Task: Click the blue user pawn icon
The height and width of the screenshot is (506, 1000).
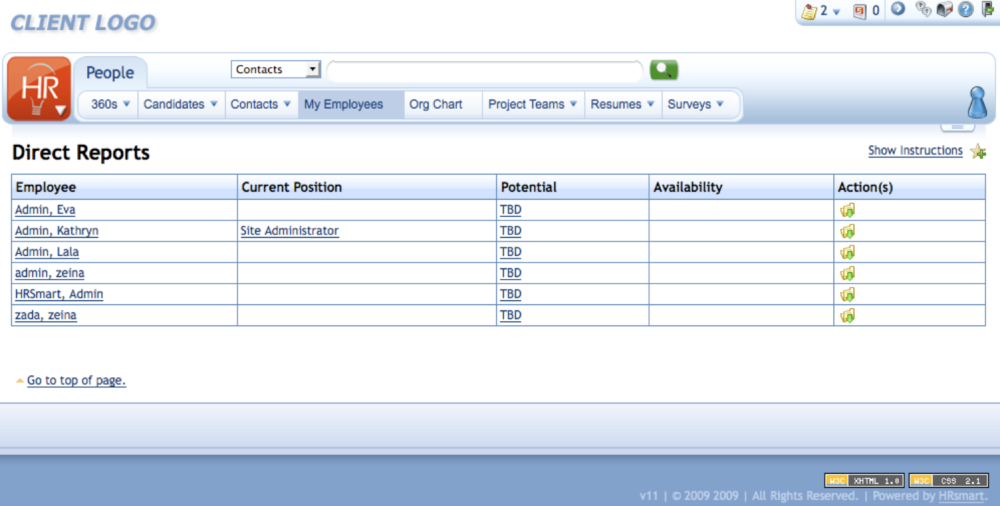Action: point(978,102)
